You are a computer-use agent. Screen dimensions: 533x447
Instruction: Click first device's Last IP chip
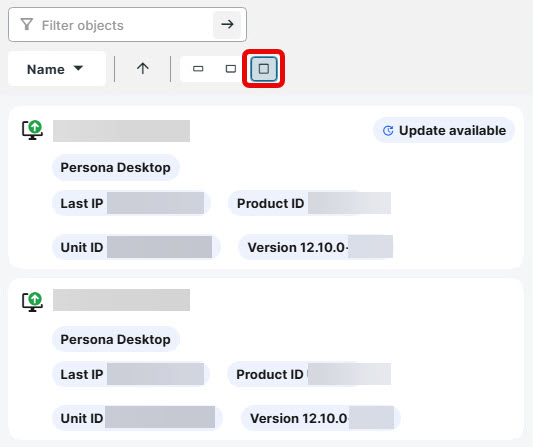[x=131, y=203]
